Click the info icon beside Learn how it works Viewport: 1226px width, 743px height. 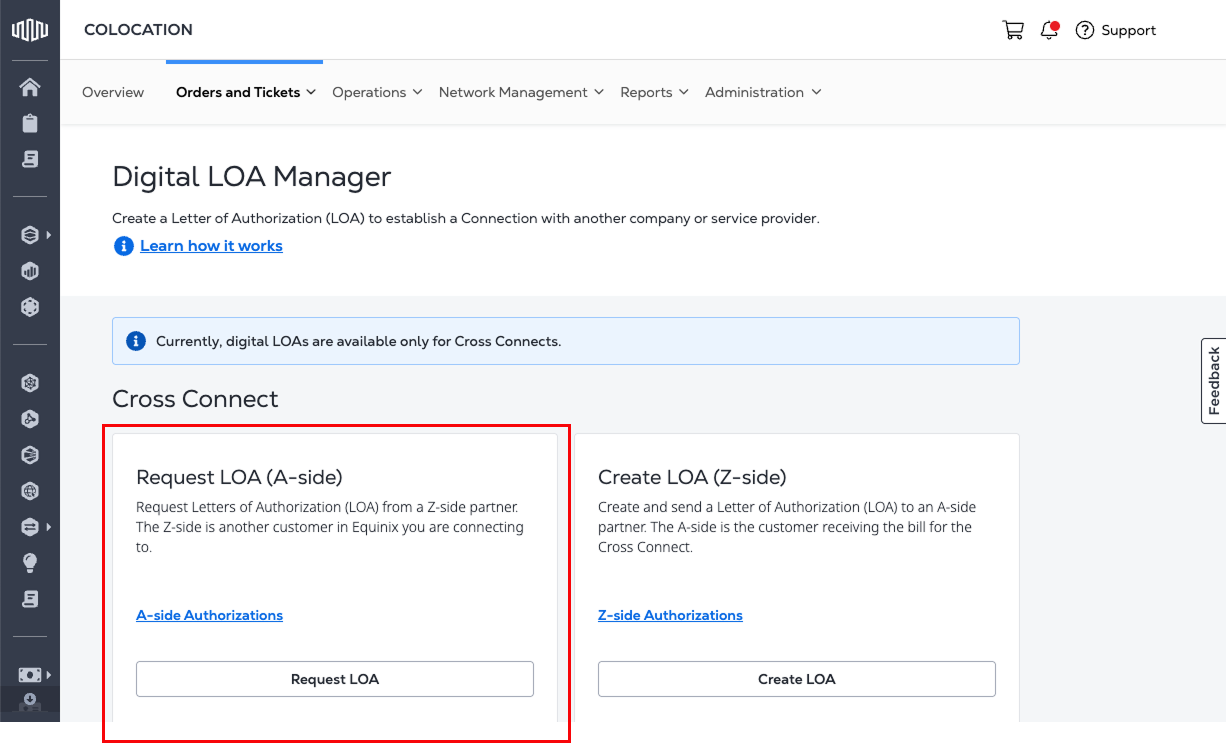tap(123, 246)
